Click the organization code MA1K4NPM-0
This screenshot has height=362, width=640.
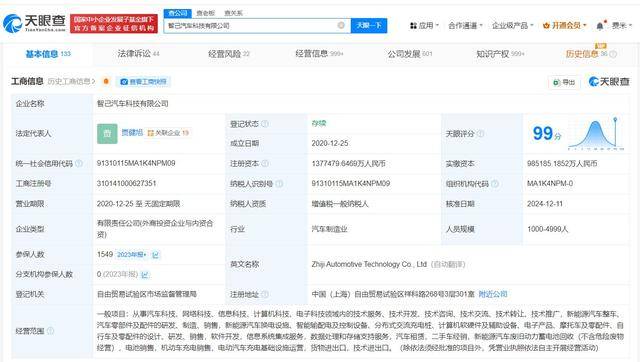[550, 184]
